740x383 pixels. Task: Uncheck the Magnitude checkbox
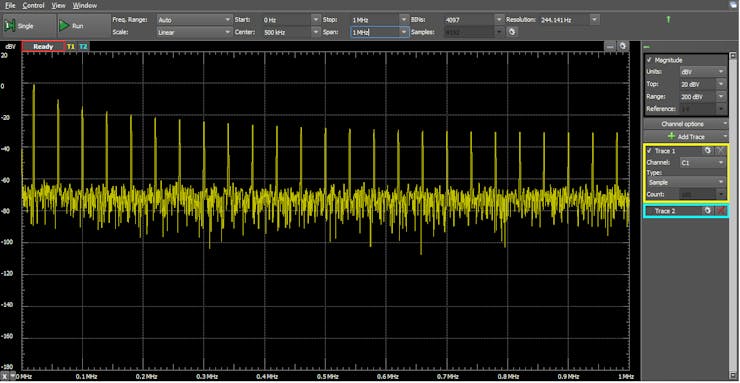(x=649, y=60)
